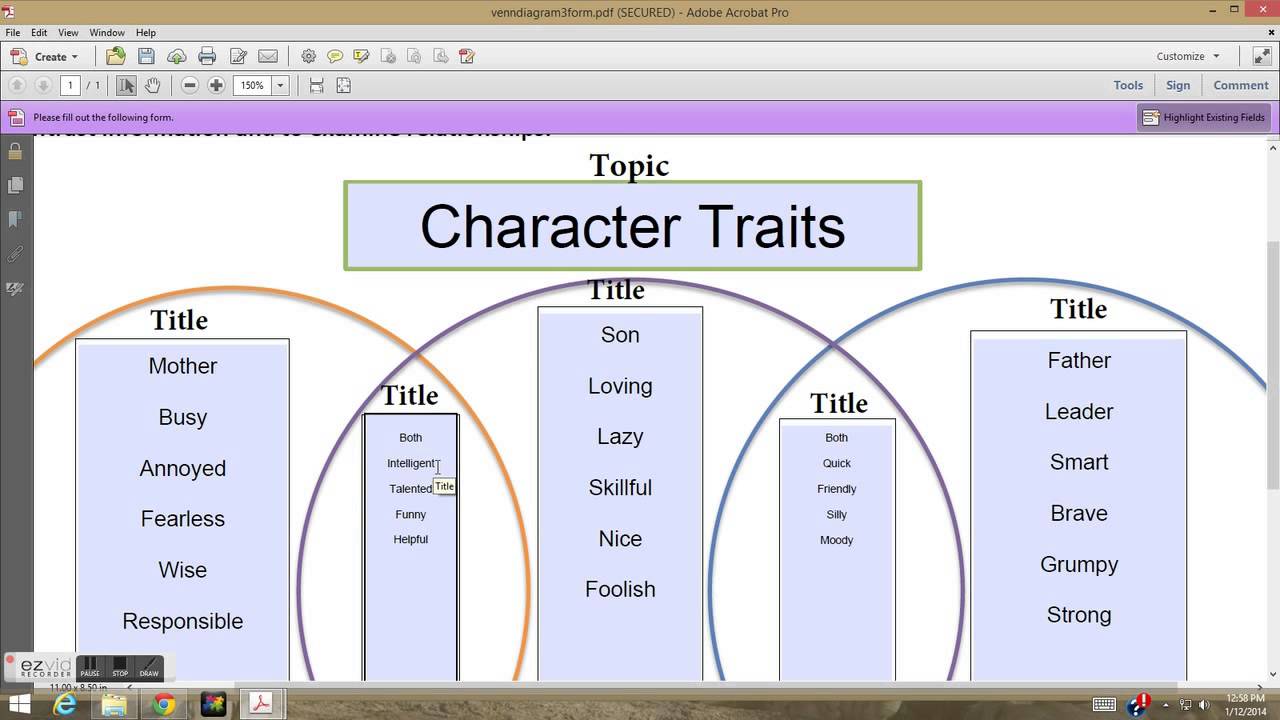Open the puzzle-piece app on taskbar
This screenshot has height=720, width=1280.
point(212,704)
